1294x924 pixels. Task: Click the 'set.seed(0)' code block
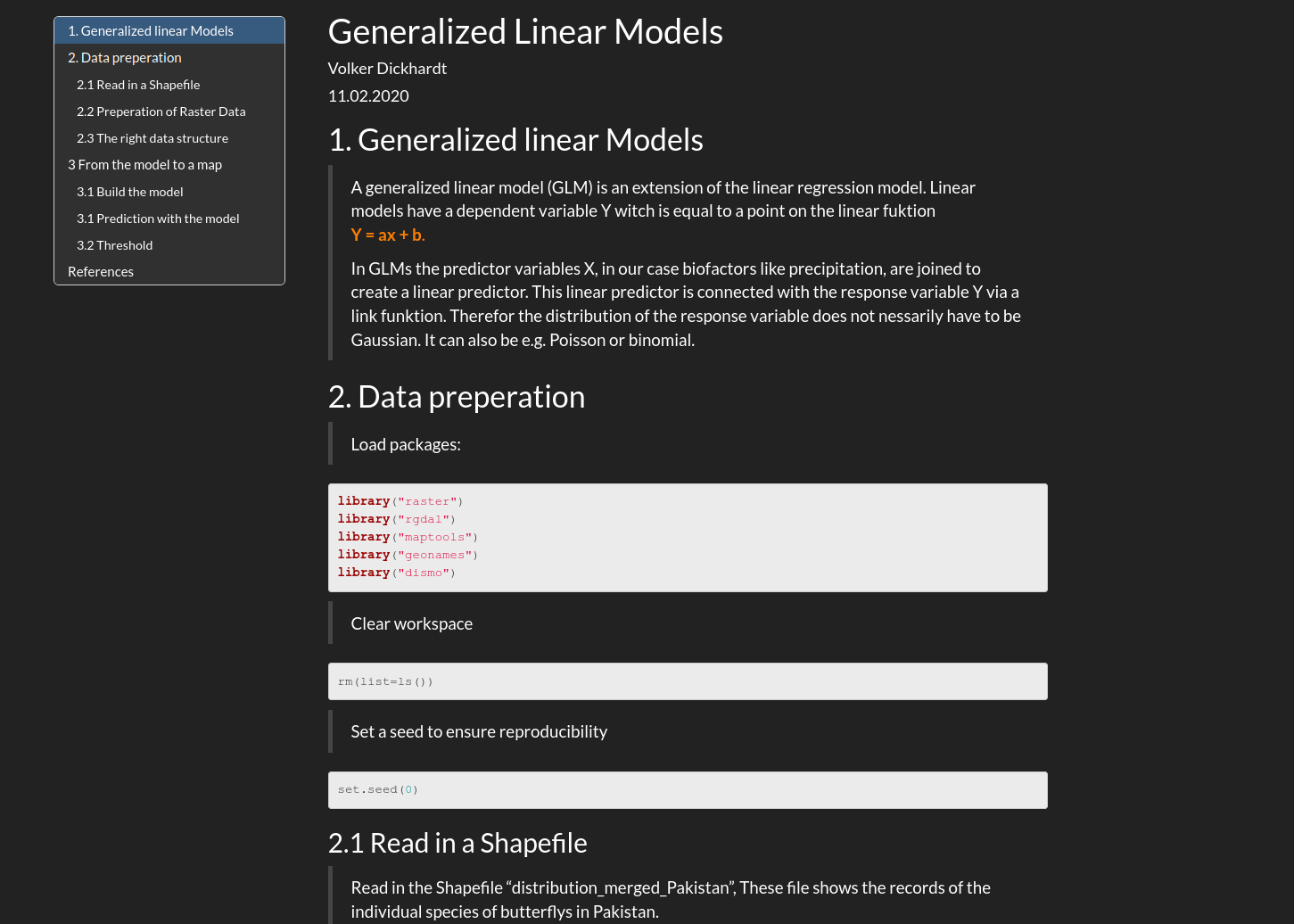[687, 790]
